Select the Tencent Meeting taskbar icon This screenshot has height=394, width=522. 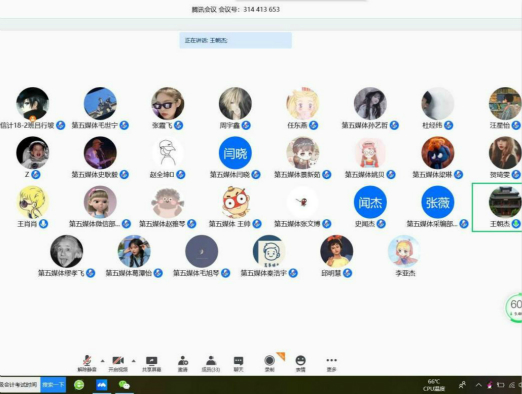pos(101,385)
